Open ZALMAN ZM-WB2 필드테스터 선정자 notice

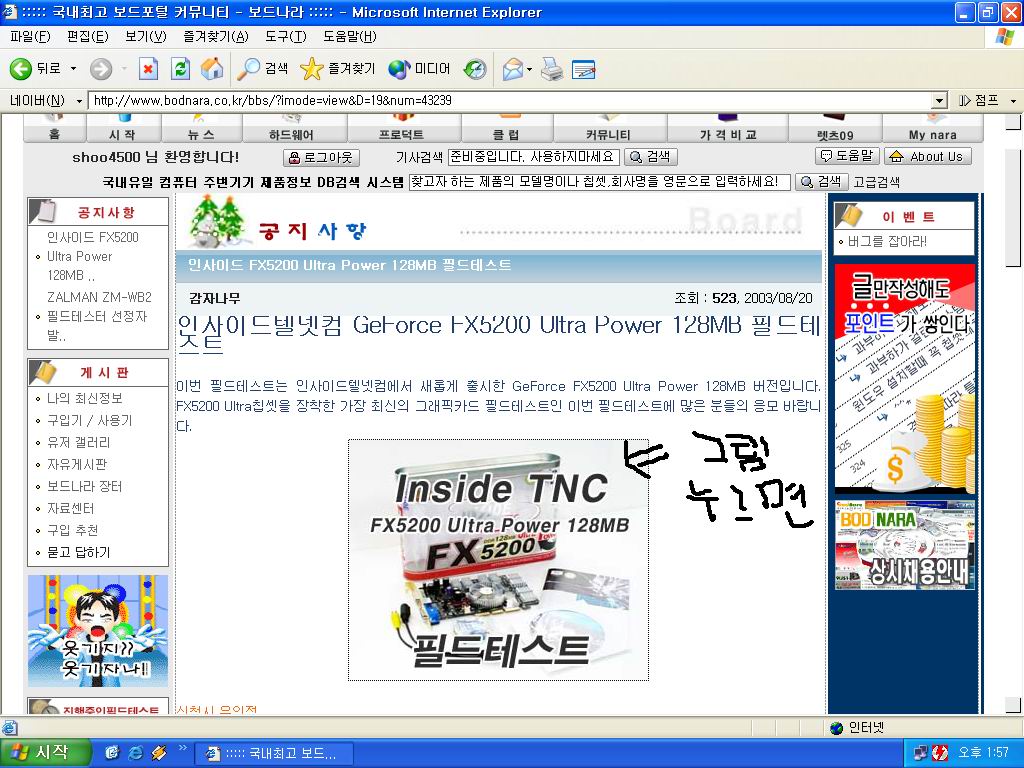[x=99, y=316]
